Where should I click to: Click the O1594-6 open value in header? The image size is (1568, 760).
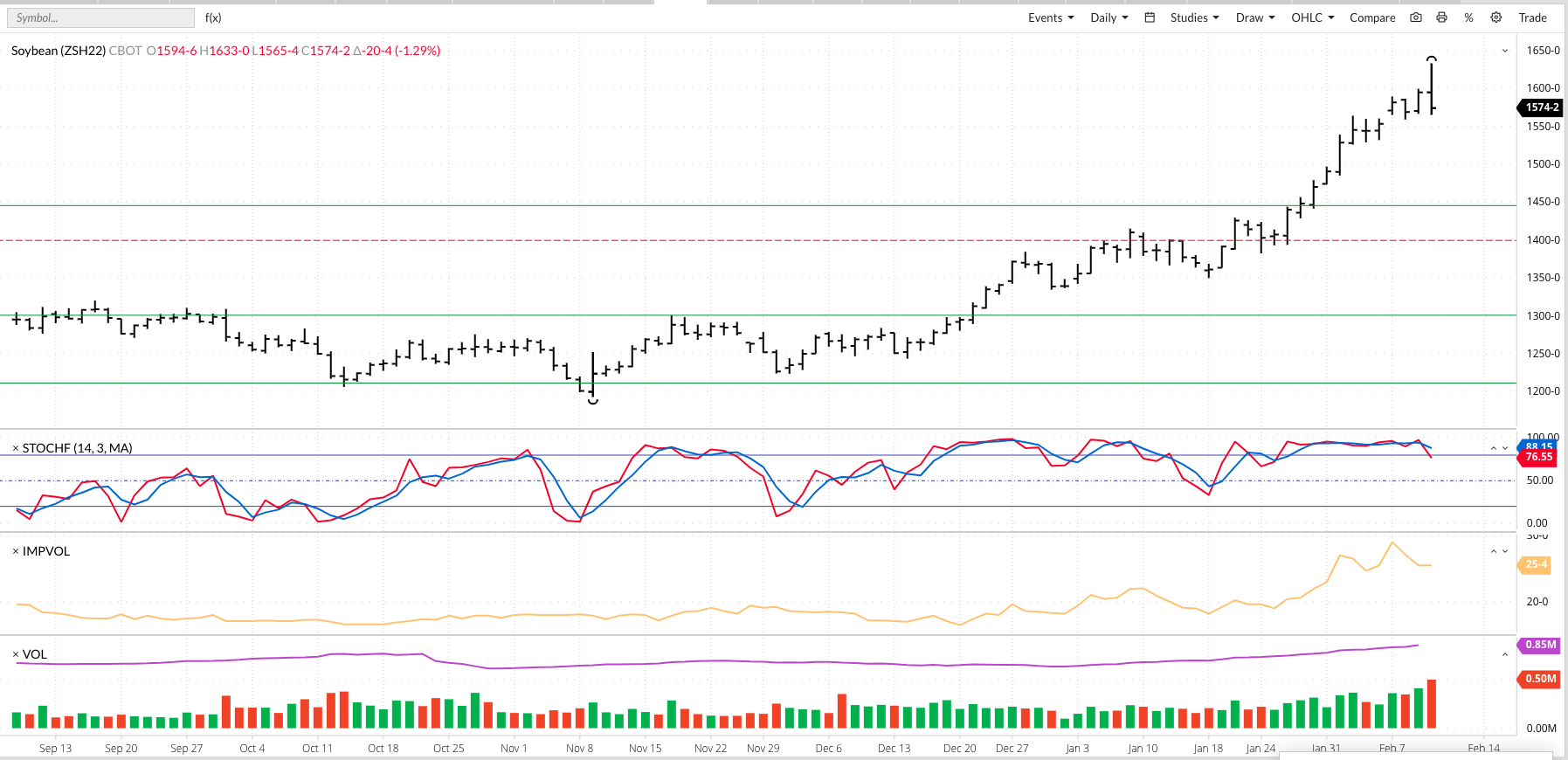(171, 51)
